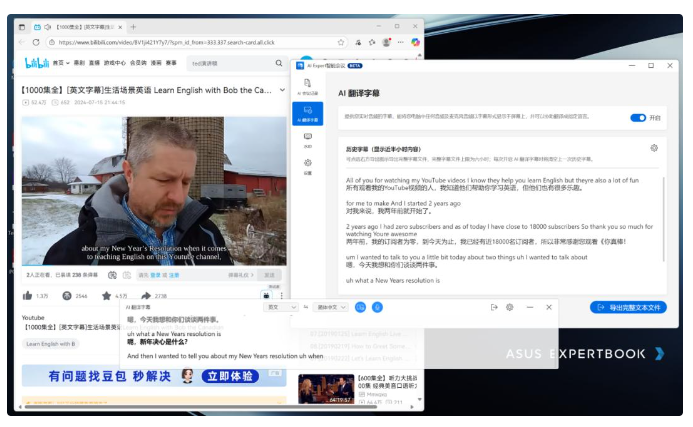Open browser extensions puzzle icon
This screenshot has width=693, height=427.
pos(372,42)
